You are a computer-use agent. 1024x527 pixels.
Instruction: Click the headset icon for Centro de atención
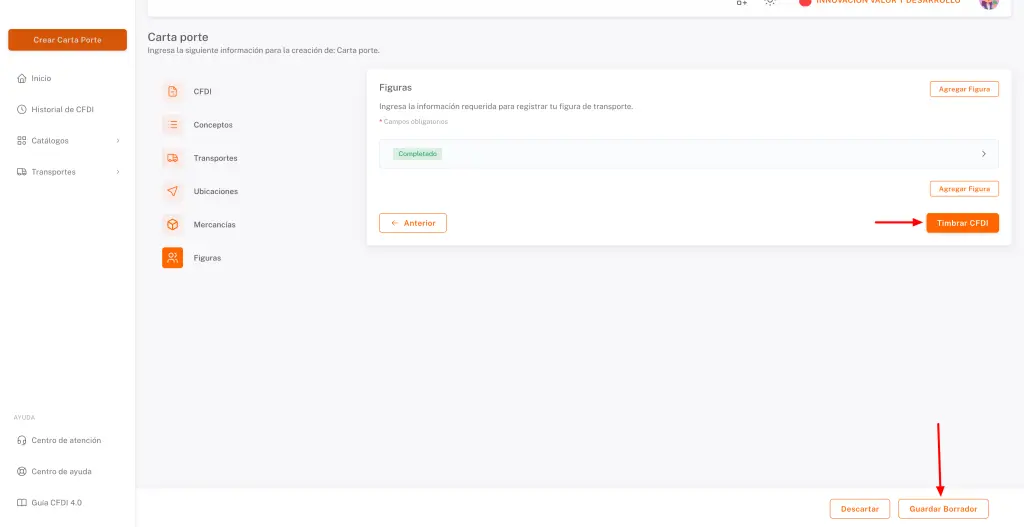22,440
